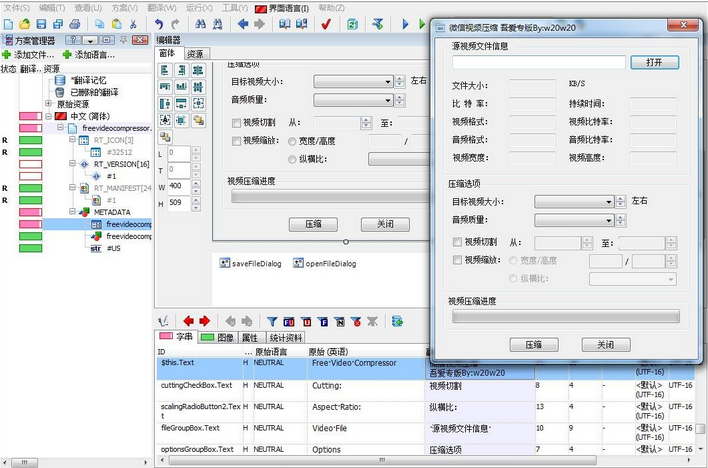
Task: Expand the 原始资源 tree node
Action: pos(48,104)
